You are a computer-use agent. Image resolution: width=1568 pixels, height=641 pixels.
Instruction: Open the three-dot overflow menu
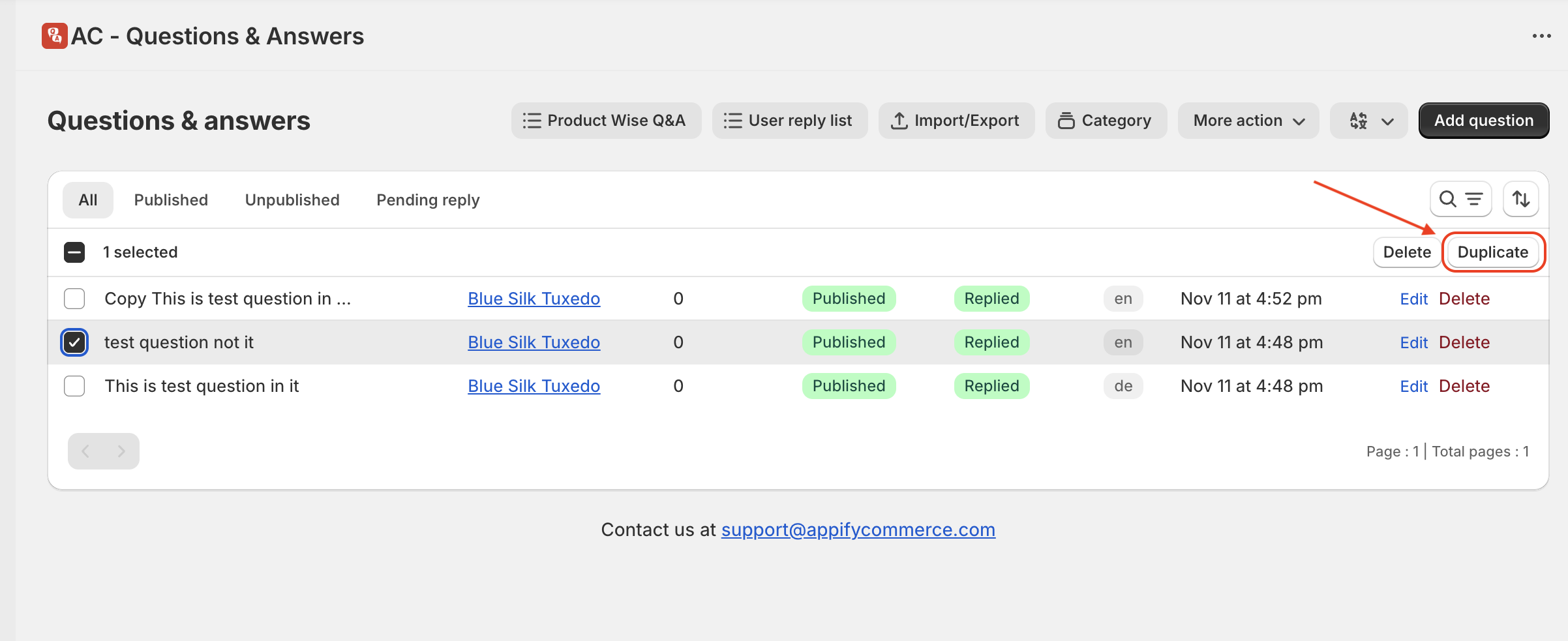tap(1541, 36)
